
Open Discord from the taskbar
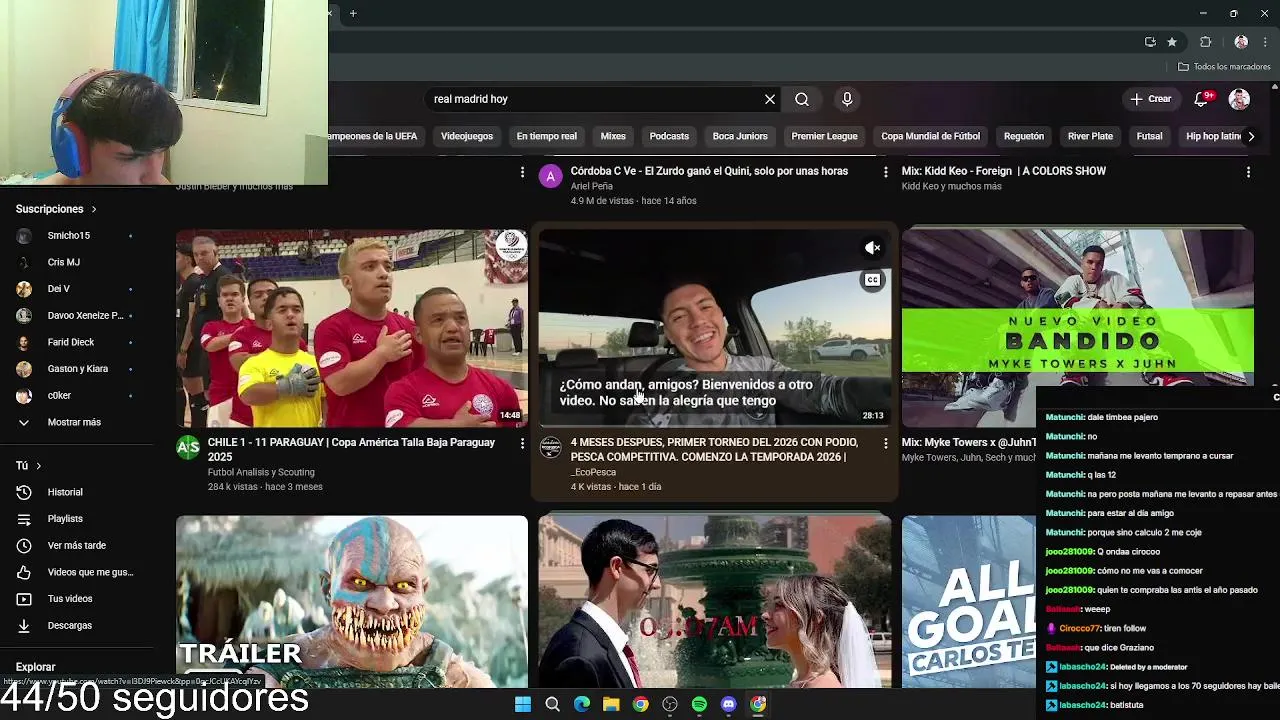(x=729, y=704)
